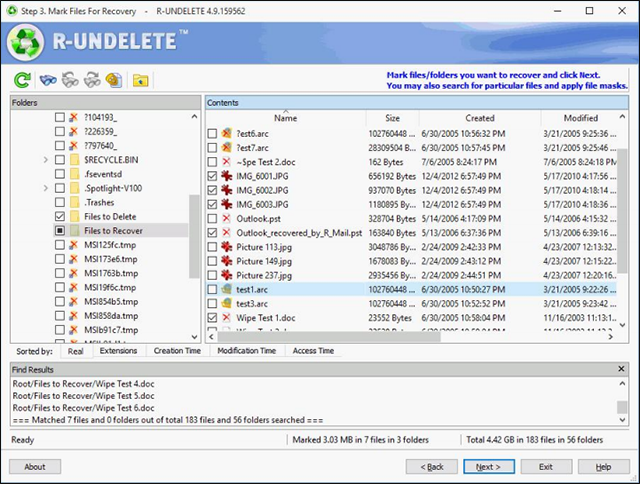Image resolution: width=640 pixels, height=484 pixels.
Task: Open Help with the Help button
Action: (x=603, y=467)
